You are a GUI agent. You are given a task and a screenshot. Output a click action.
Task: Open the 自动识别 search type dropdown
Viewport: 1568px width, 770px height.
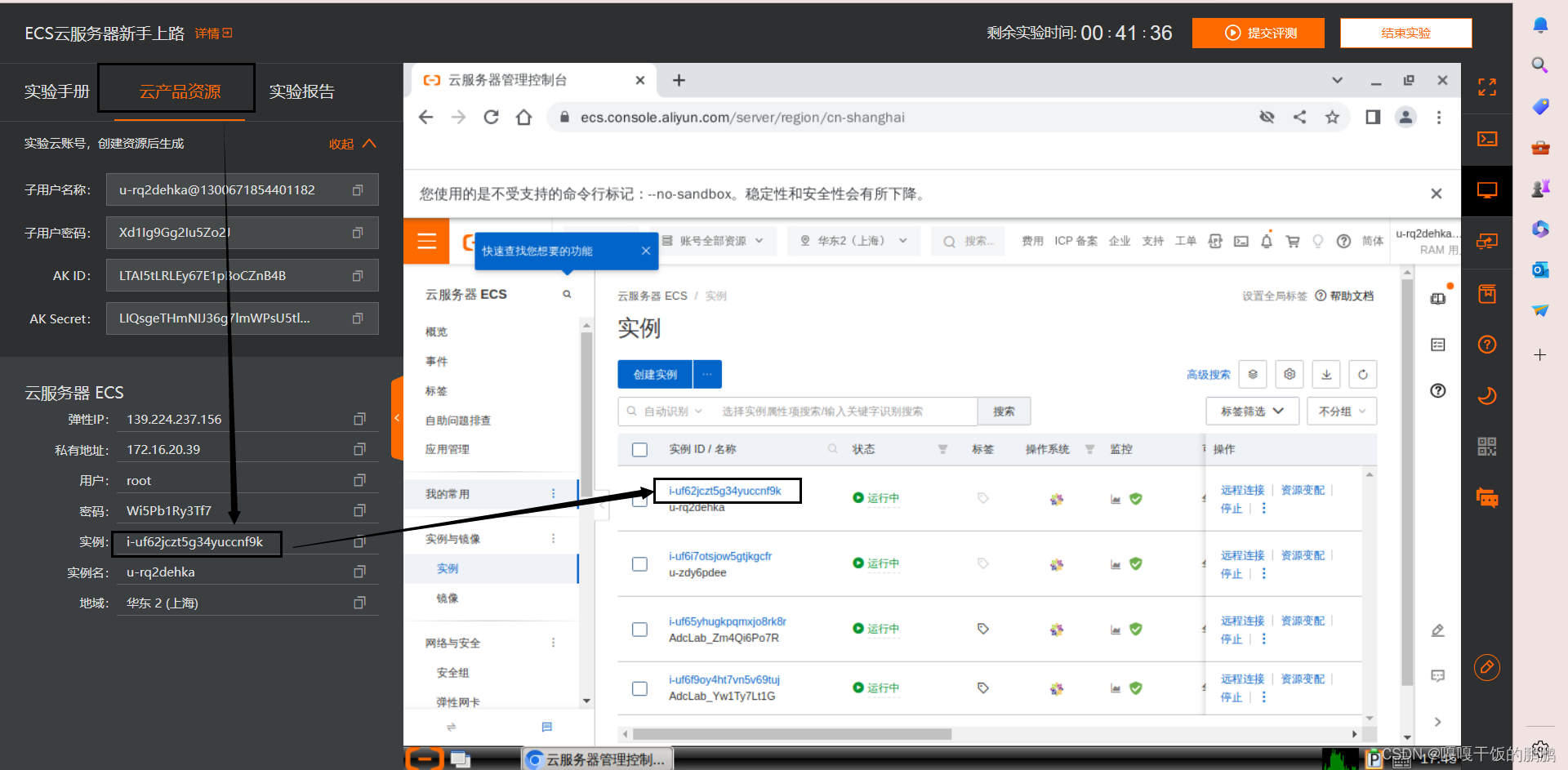click(673, 411)
